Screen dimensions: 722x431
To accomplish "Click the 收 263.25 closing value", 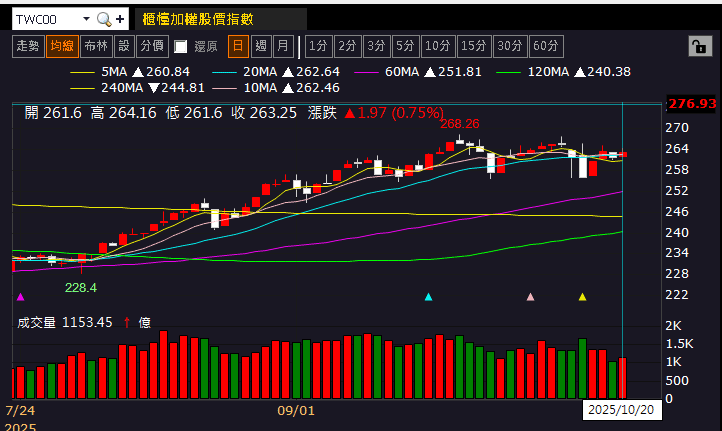I will 264,113.
